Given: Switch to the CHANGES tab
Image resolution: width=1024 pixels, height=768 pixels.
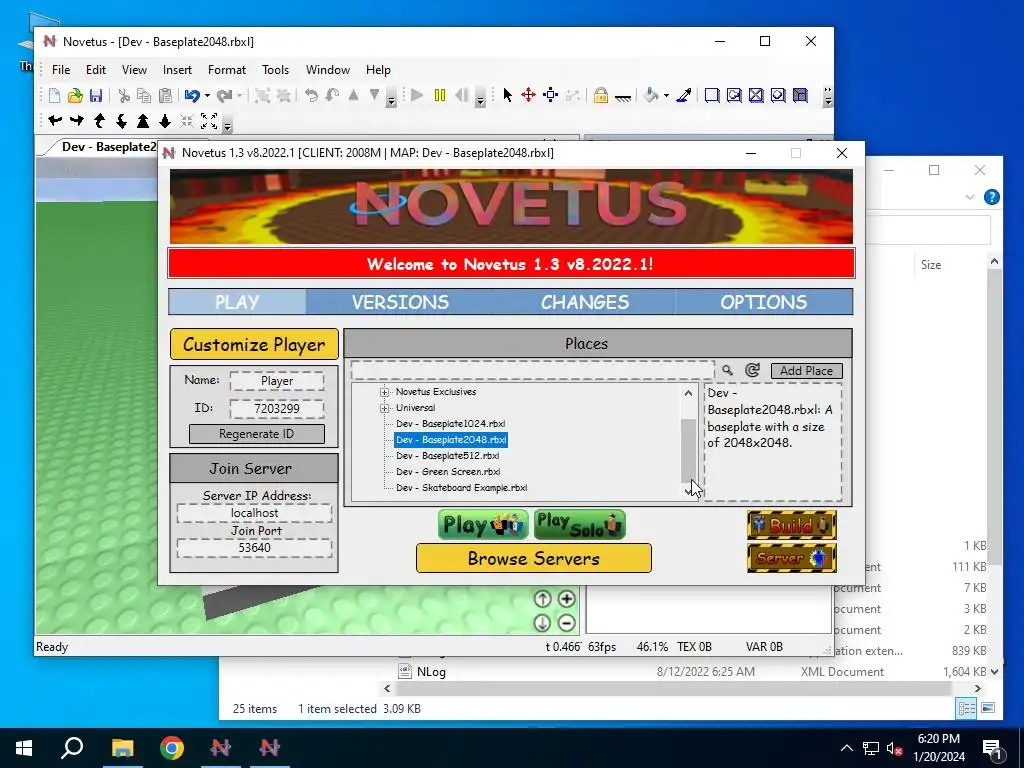Looking at the screenshot, I should click(x=584, y=302).
